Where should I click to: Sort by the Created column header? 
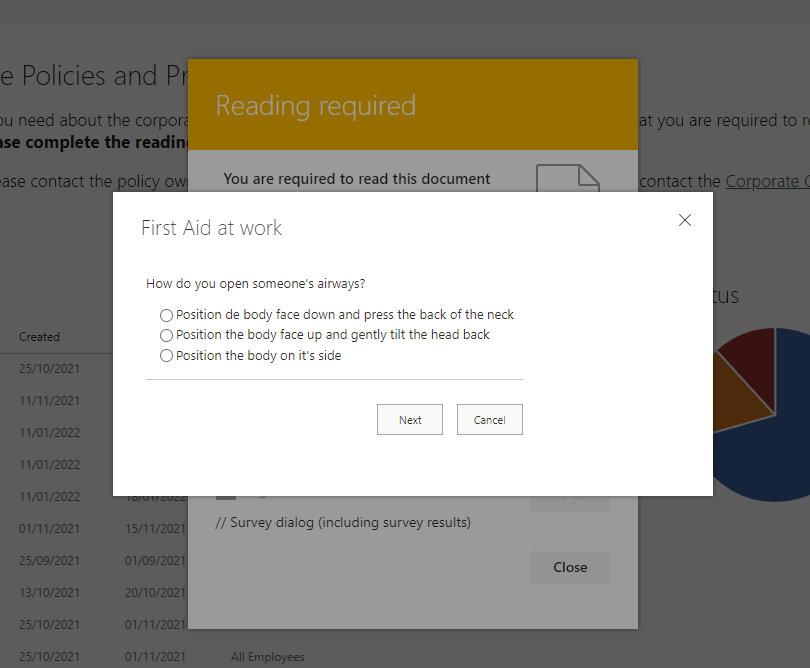click(40, 337)
